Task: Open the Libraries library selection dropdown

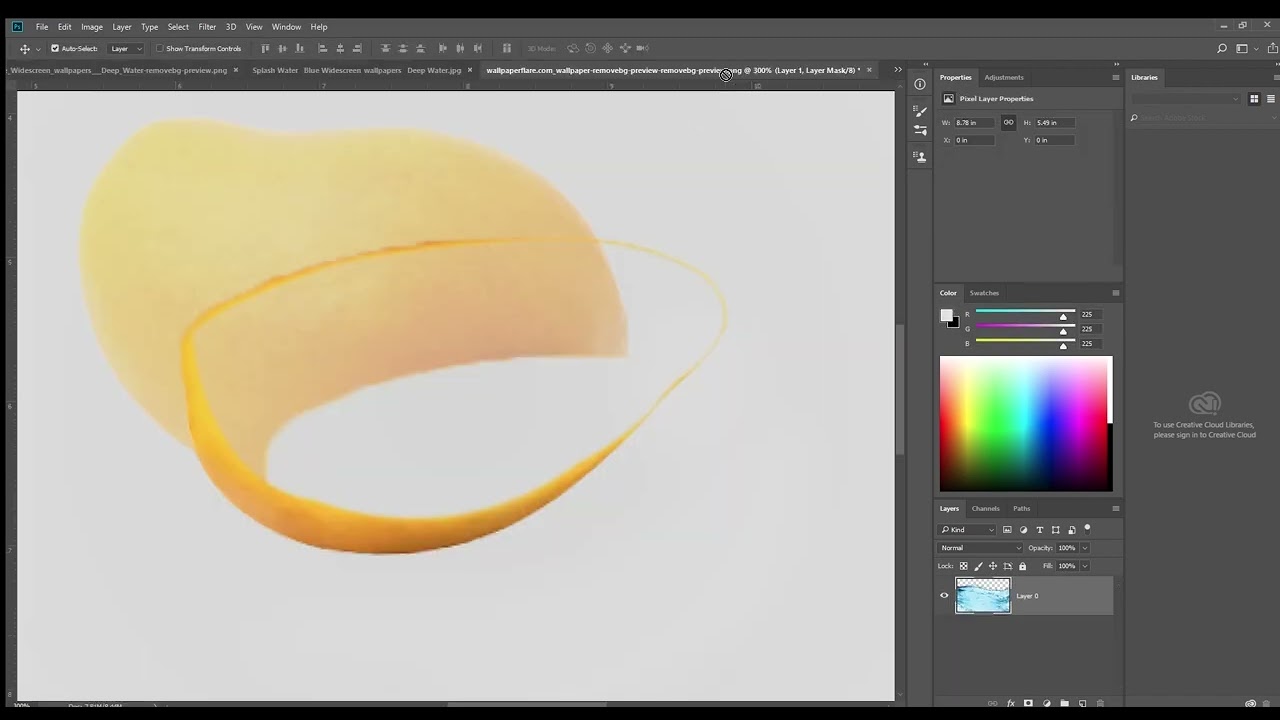Action: [1186, 99]
